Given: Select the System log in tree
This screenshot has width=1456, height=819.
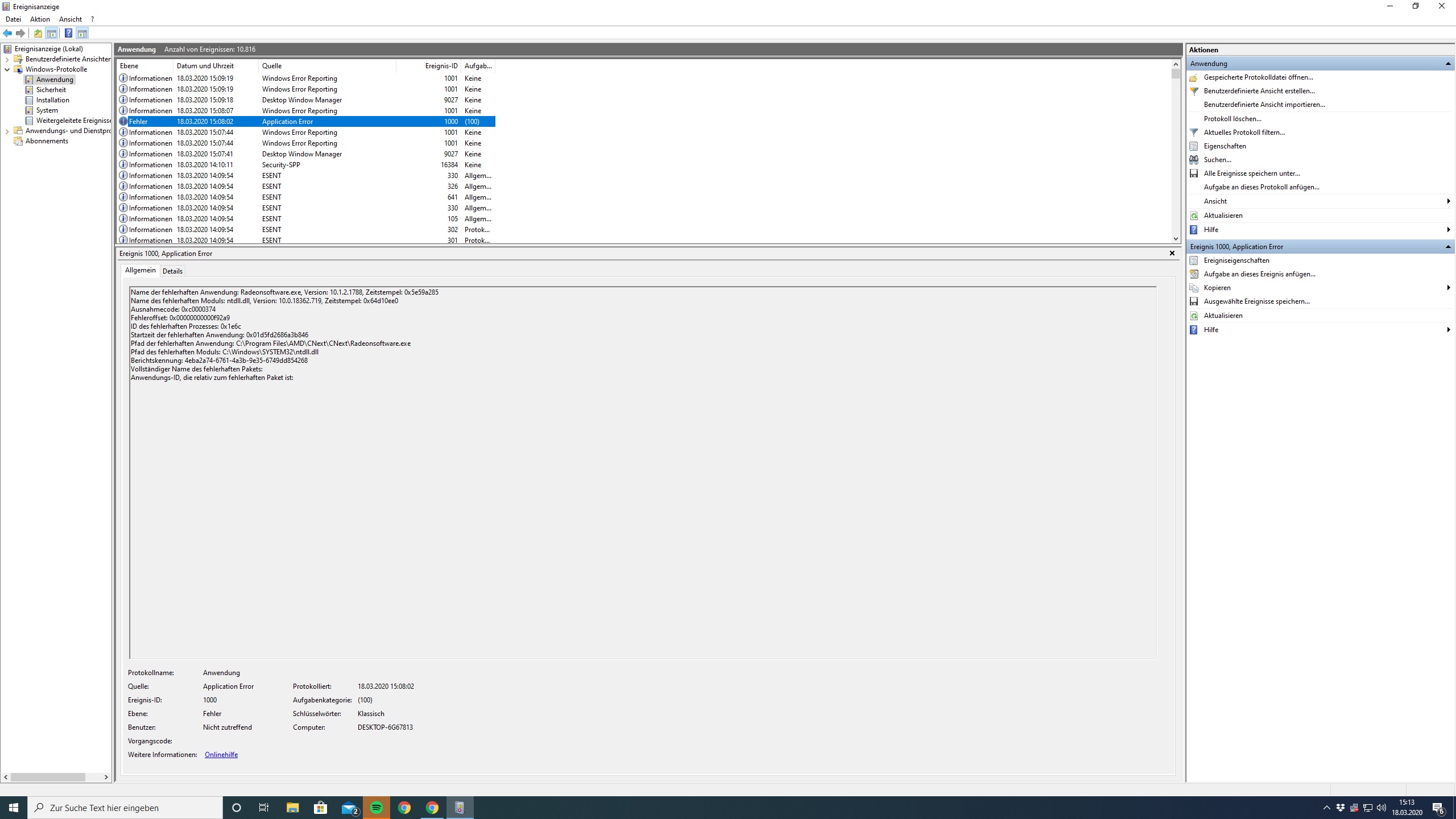Looking at the screenshot, I should click(47, 110).
